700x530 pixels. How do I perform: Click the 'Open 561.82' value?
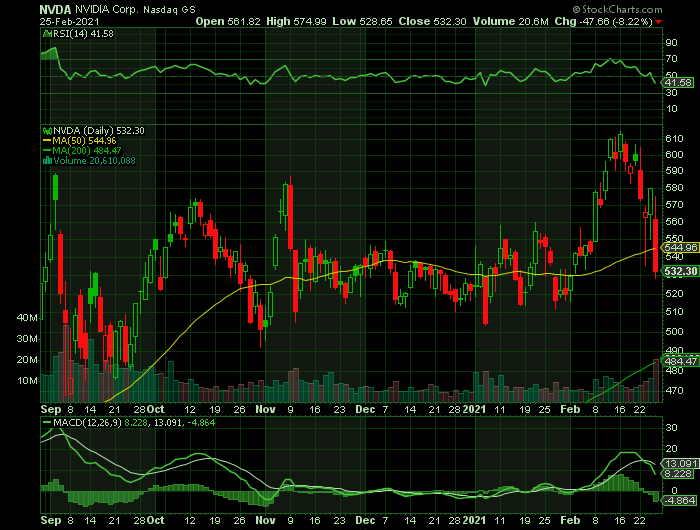point(228,21)
